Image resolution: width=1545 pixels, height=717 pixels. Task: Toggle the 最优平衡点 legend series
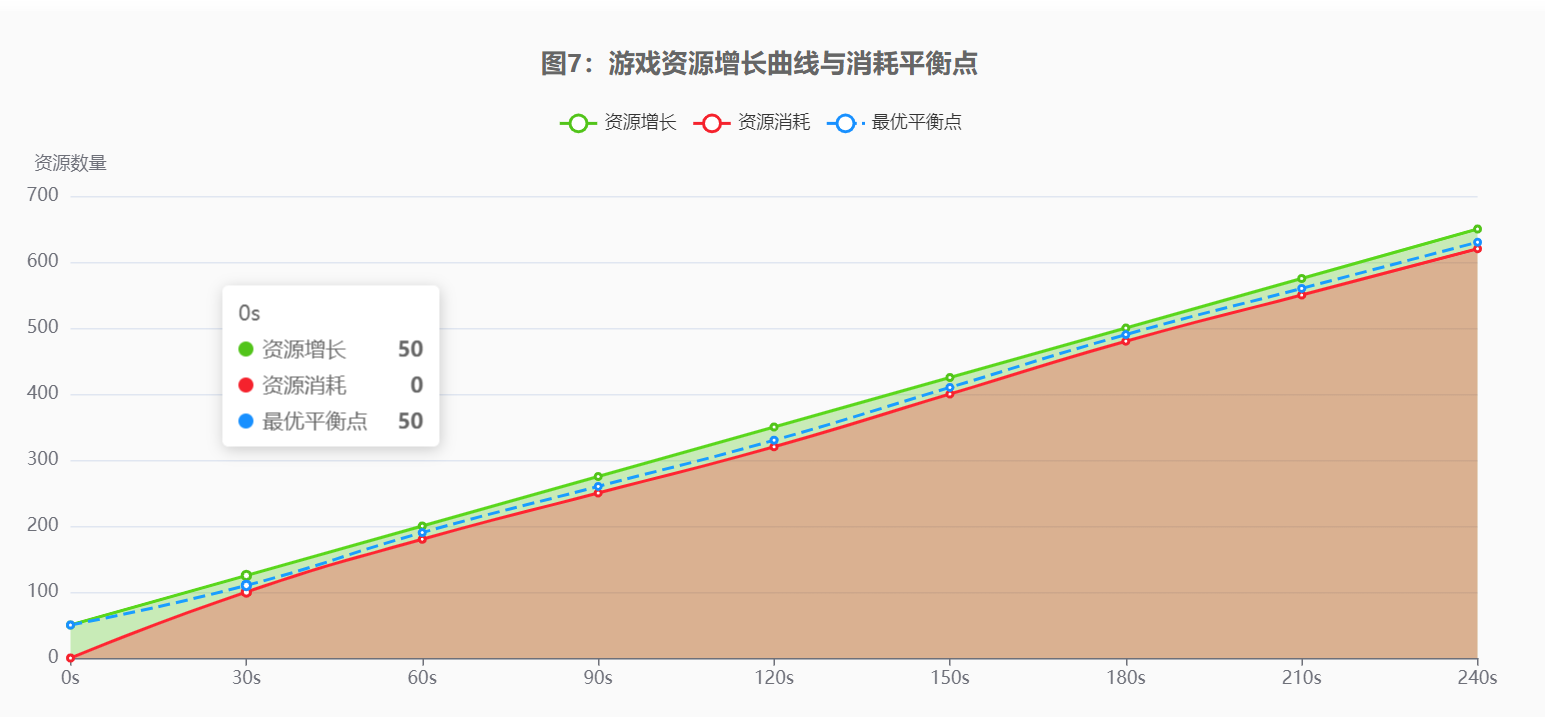pyautogui.click(x=894, y=123)
